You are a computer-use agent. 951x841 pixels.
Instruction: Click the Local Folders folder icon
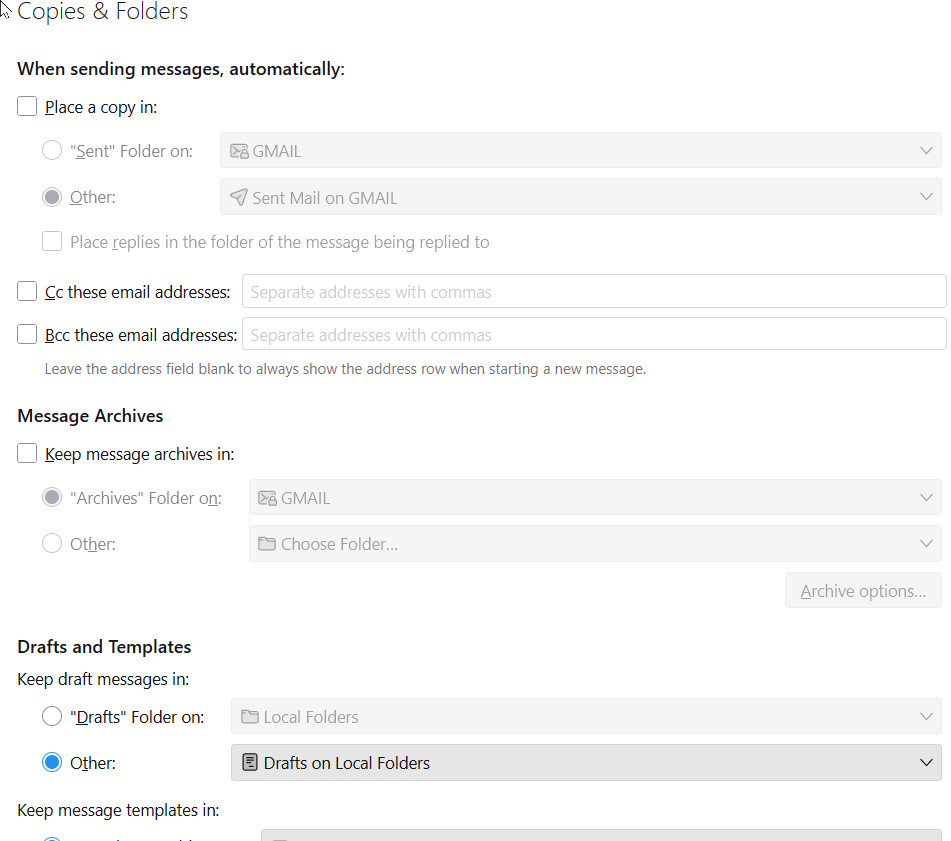tap(250, 717)
